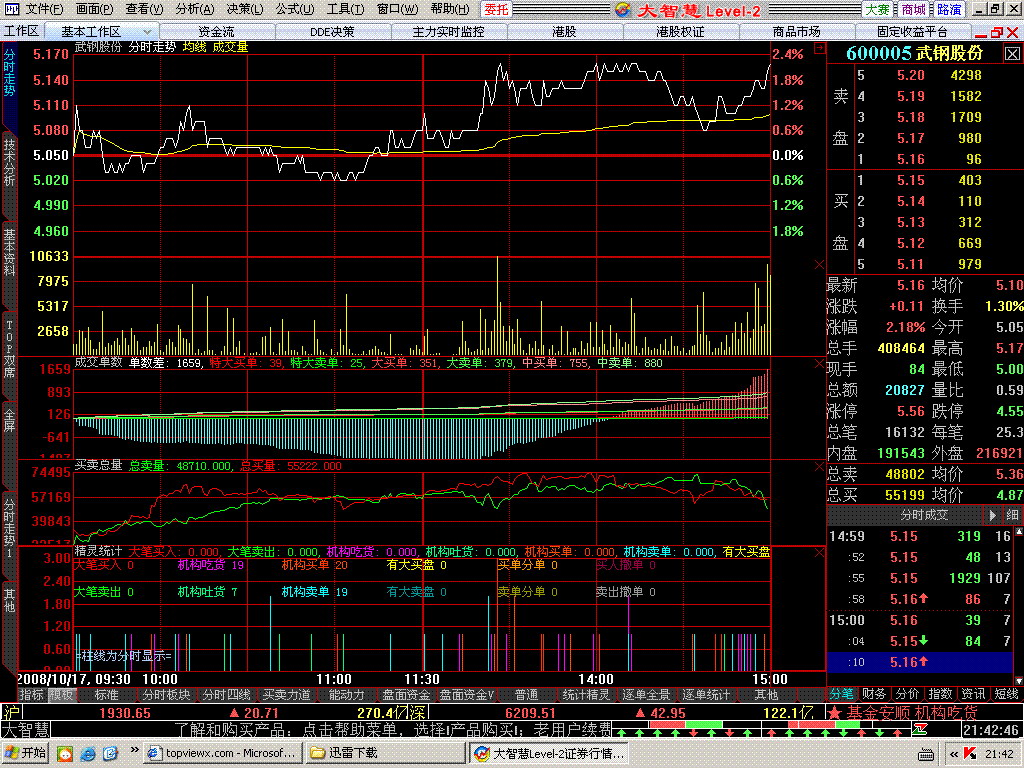Open the 路演 roadshow button
Screen dimensions: 1024x768
point(949,10)
